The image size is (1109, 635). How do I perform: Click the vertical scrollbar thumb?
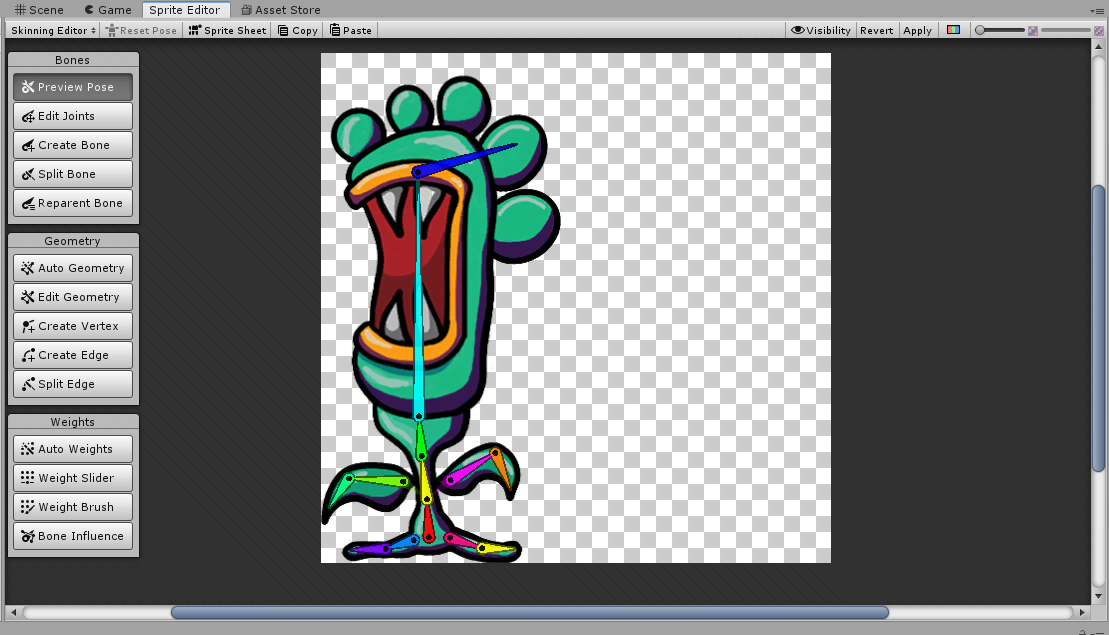tap(1098, 329)
